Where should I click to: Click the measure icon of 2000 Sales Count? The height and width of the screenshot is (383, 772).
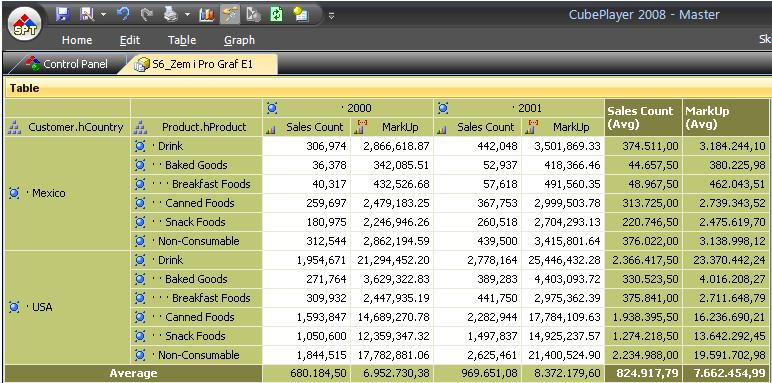point(271,128)
